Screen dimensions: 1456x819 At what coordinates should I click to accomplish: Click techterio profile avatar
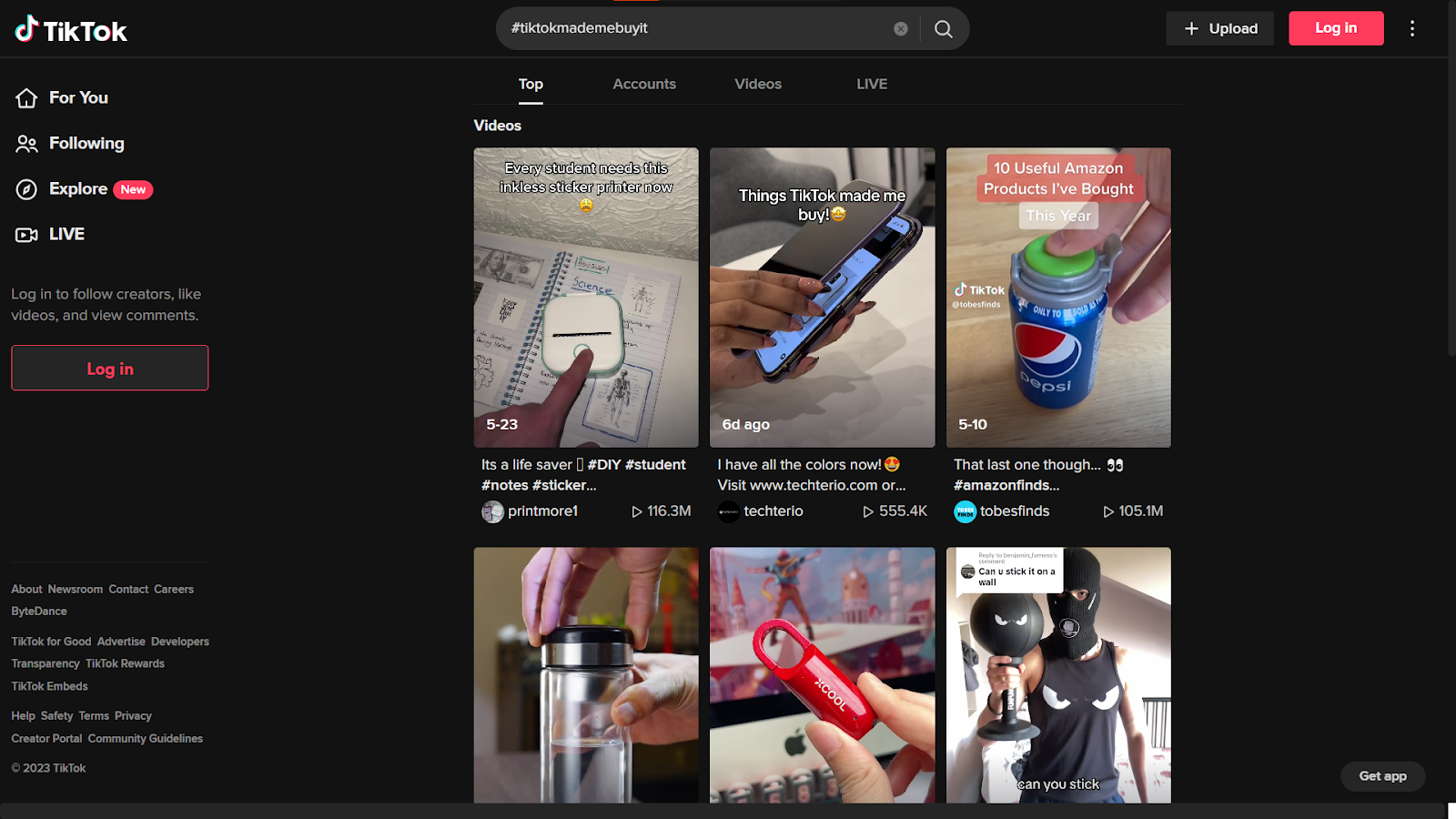[x=729, y=511]
